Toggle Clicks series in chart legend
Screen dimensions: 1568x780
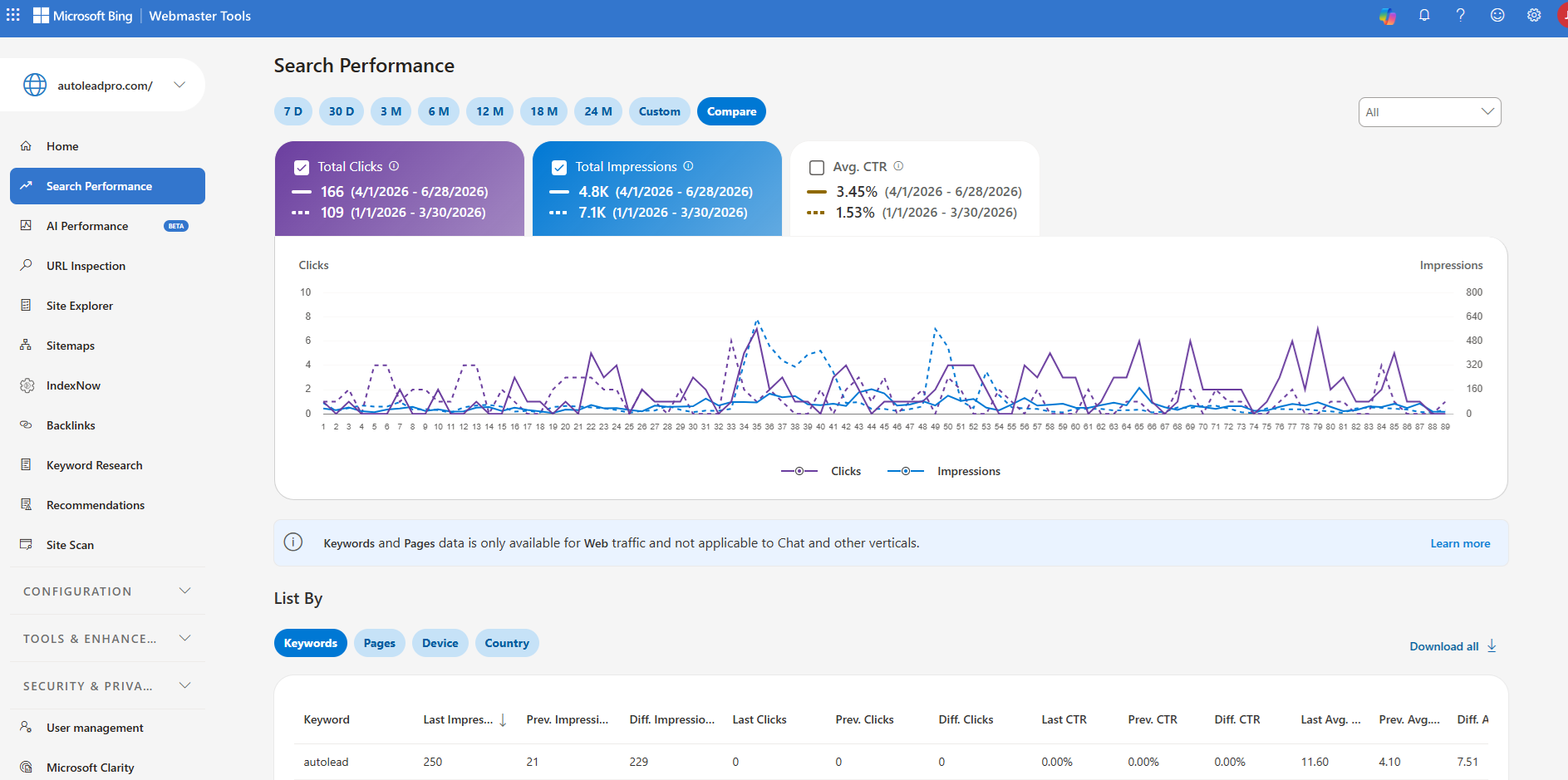(x=821, y=471)
